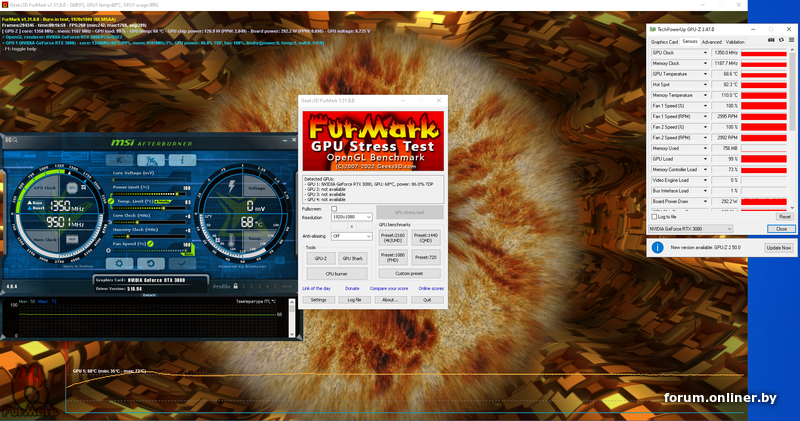Viewport: 800px width, 421px height.
Task: Toggle the Fullscreen checkbox in FurMark
Action: tap(334, 209)
